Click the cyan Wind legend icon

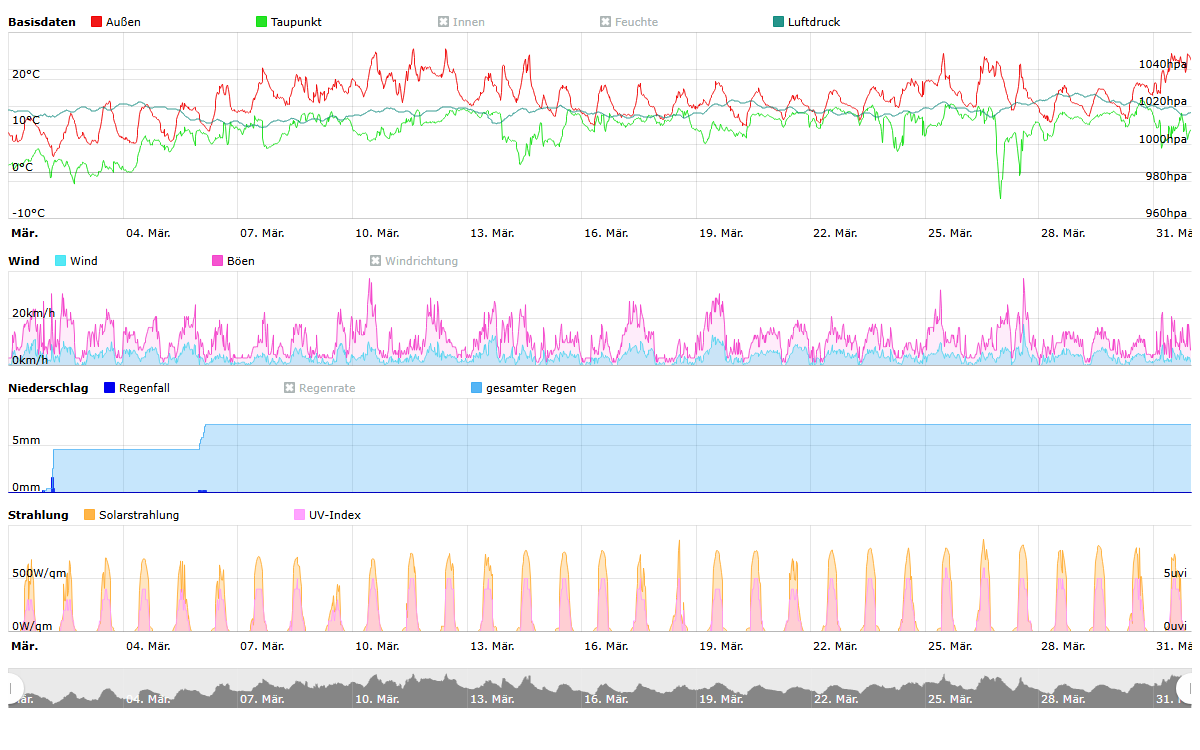61,261
